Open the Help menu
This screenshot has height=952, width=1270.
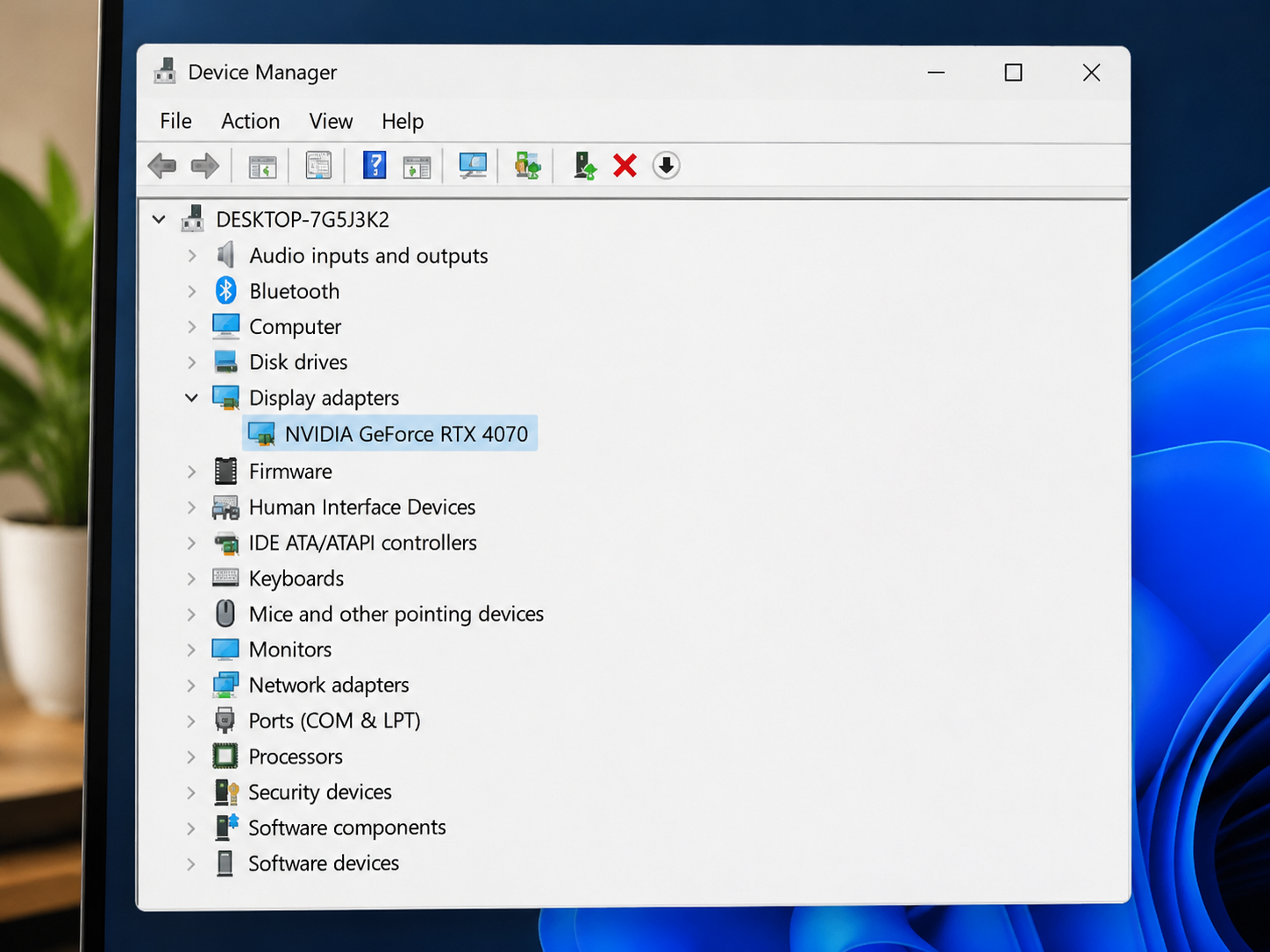click(x=403, y=121)
